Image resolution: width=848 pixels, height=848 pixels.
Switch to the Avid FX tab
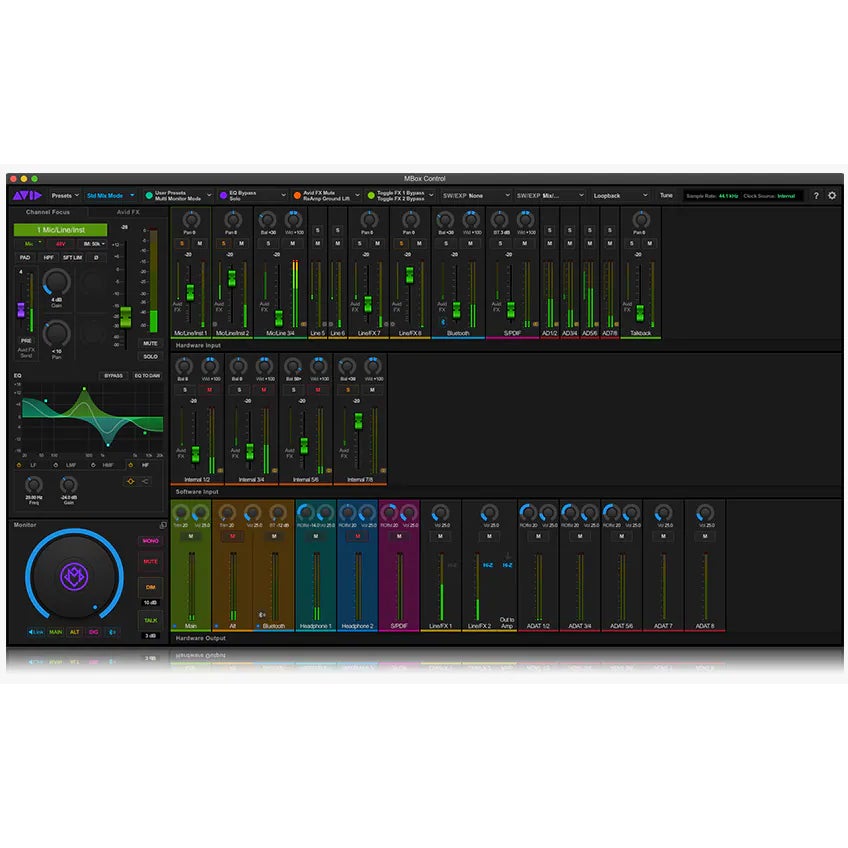coord(128,212)
